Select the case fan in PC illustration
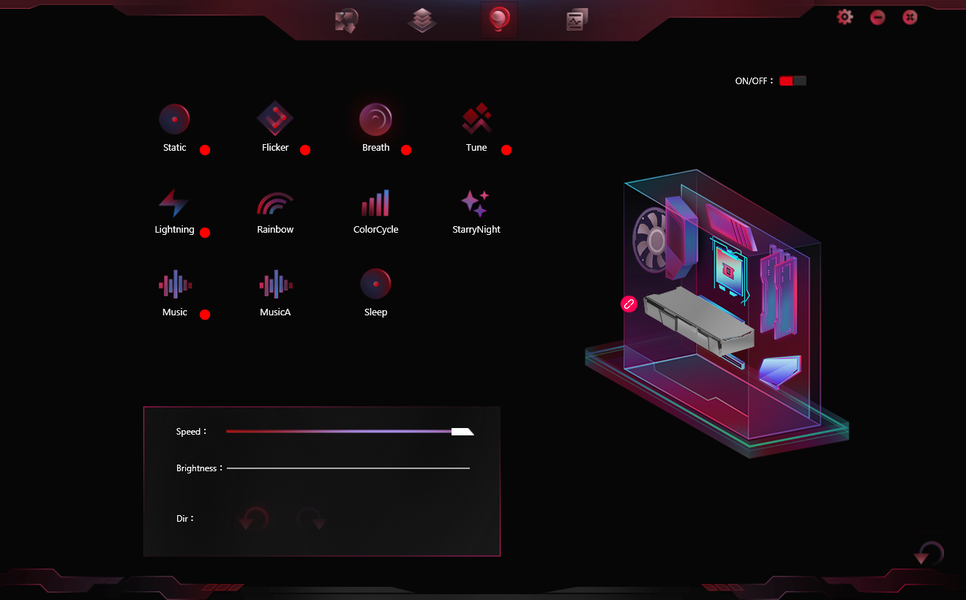This screenshot has width=966, height=600. 651,241
